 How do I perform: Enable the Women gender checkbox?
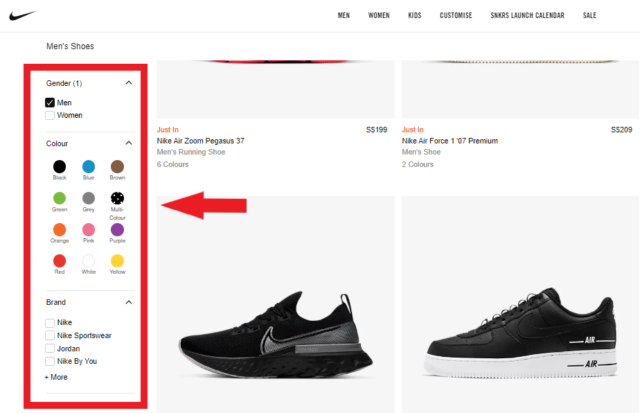(50, 115)
